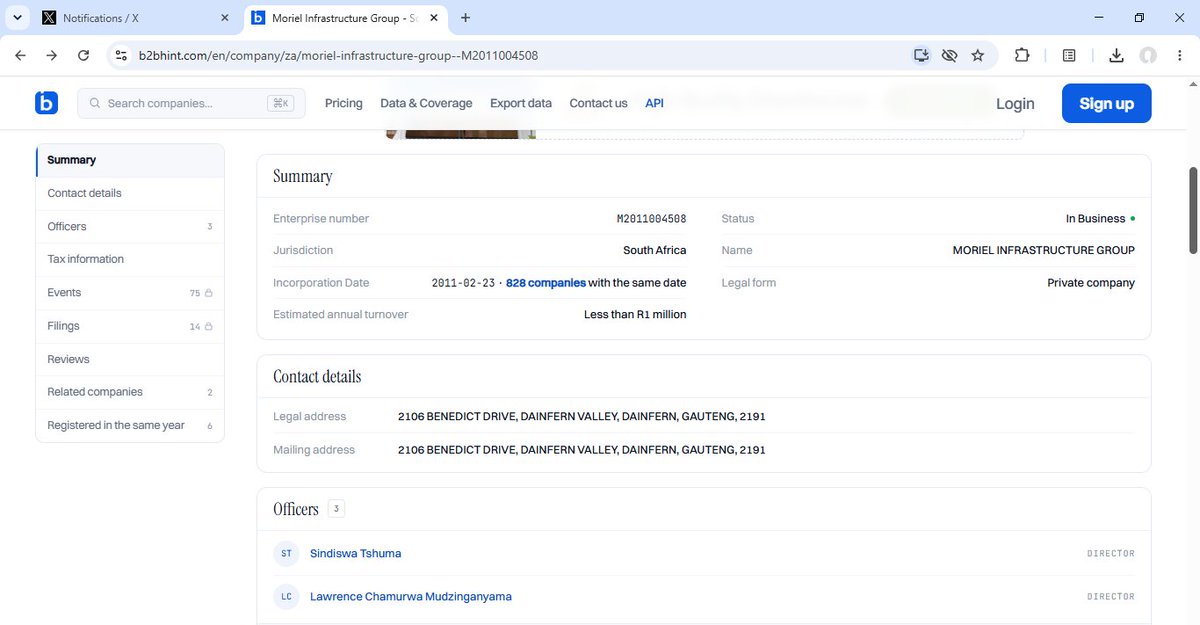Bookmark this page with the star icon
This screenshot has width=1200, height=625.
(x=978, y=56)
